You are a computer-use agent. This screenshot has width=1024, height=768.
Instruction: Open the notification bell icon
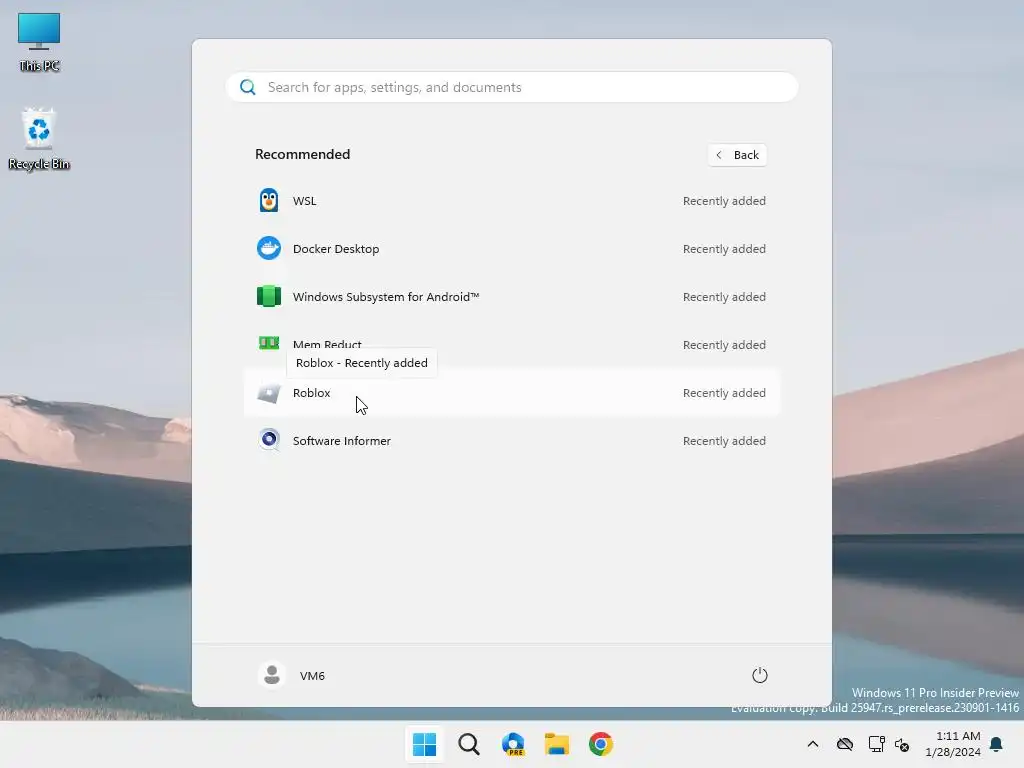pyautogui.click(x=996, y=744)
